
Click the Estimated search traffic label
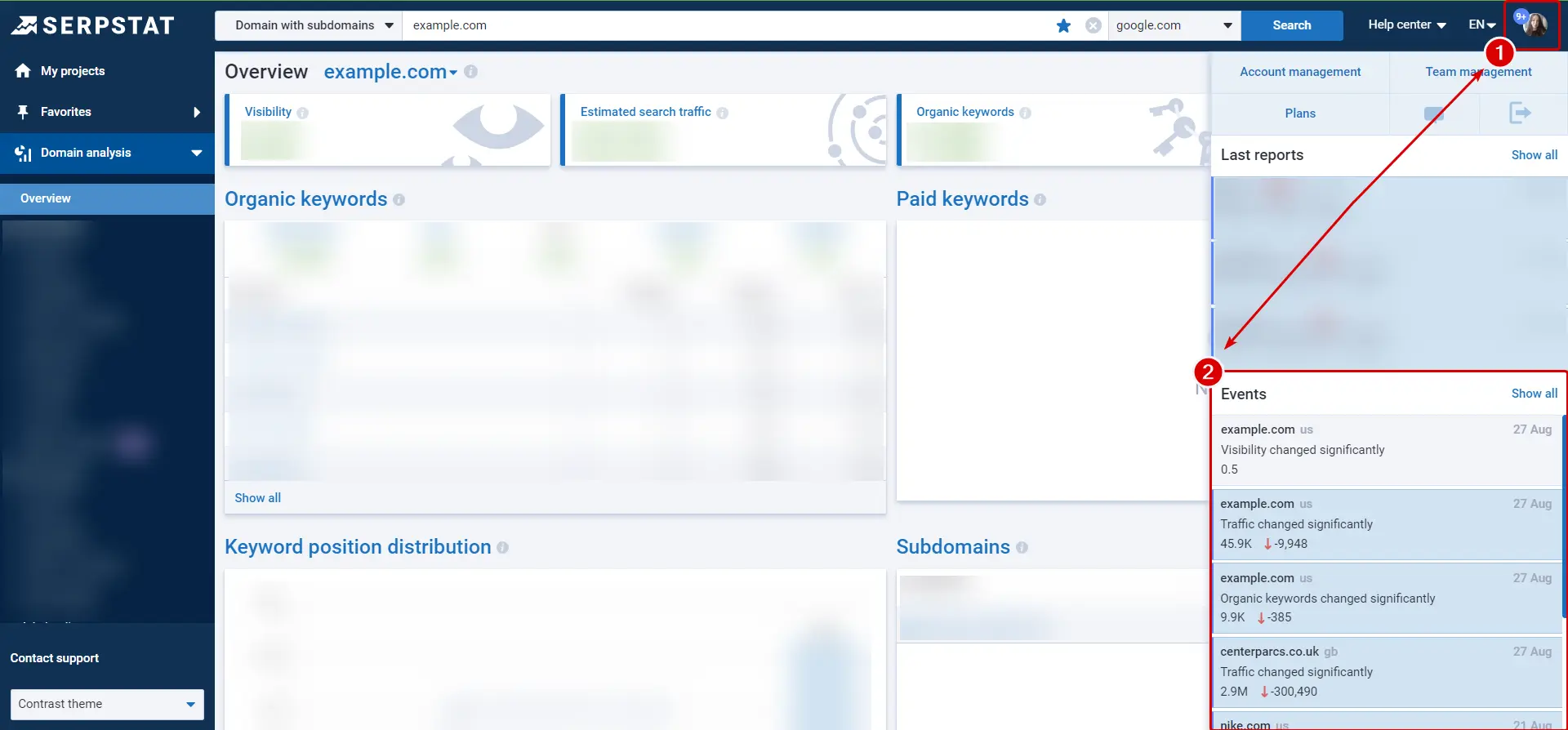(645, 112)
